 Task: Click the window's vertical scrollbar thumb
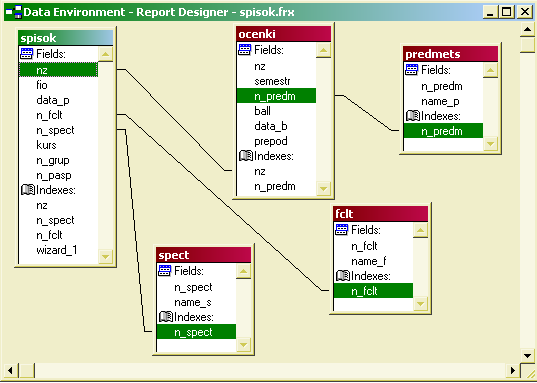[x=527, y=45]
